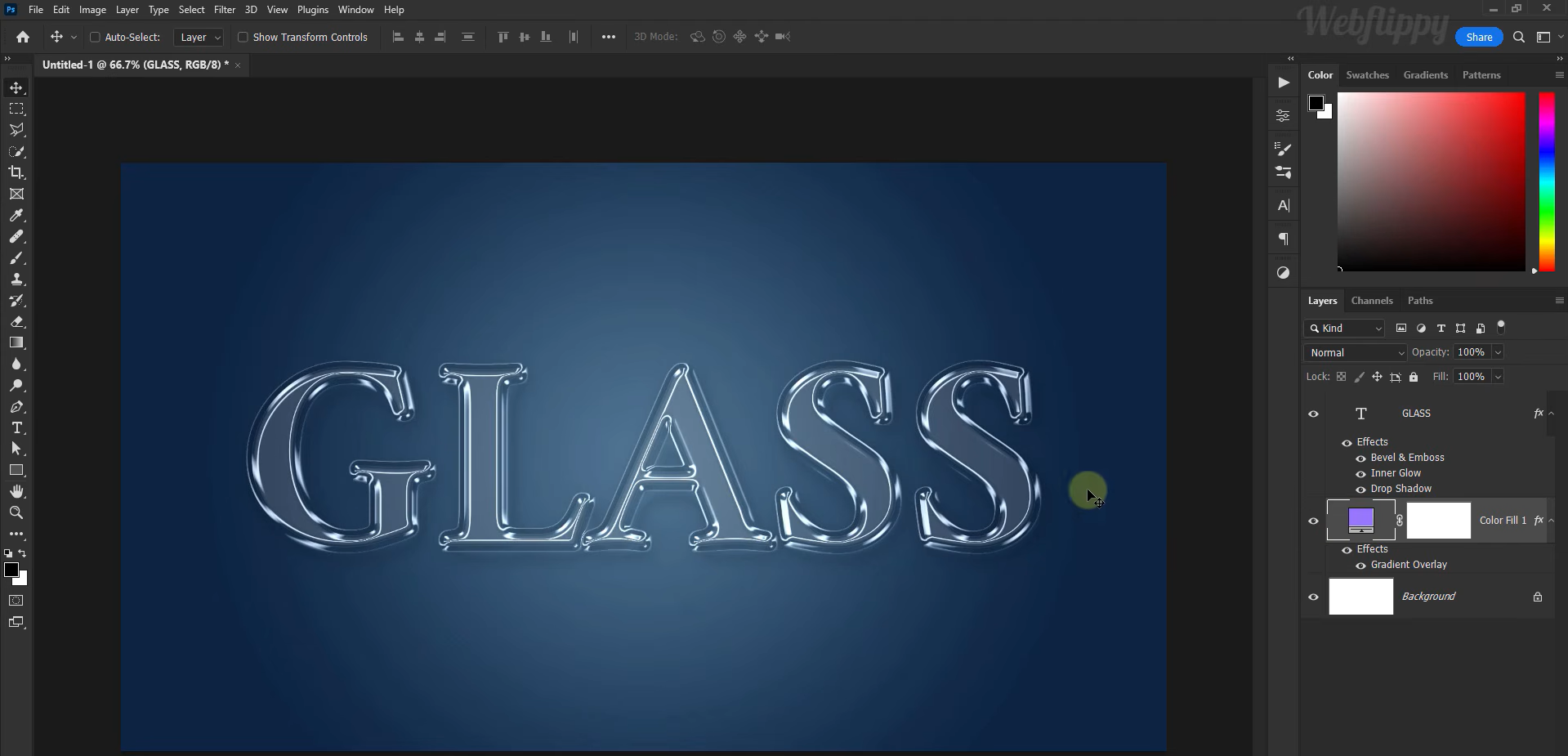Open the Paragraph panel icon
The height and width of the screenshot is (756, 1568).
tap(1284, 239)
